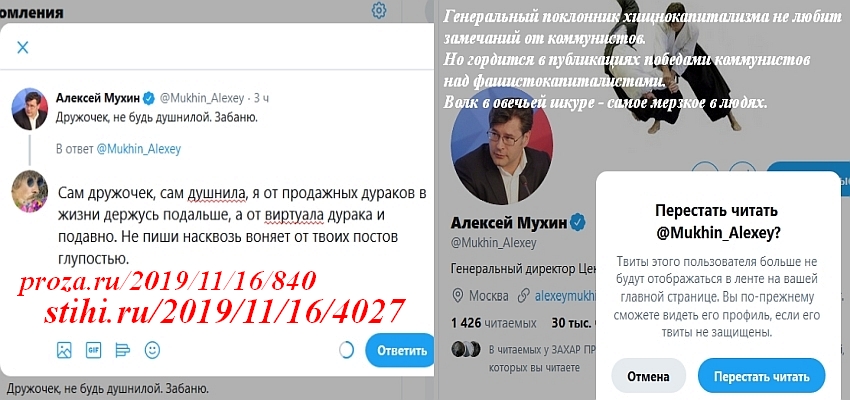The height and width of the screenshot is (400, 850).
Task: Click the large profile photo of Алексей Мухин
Action: pos(502,153)
